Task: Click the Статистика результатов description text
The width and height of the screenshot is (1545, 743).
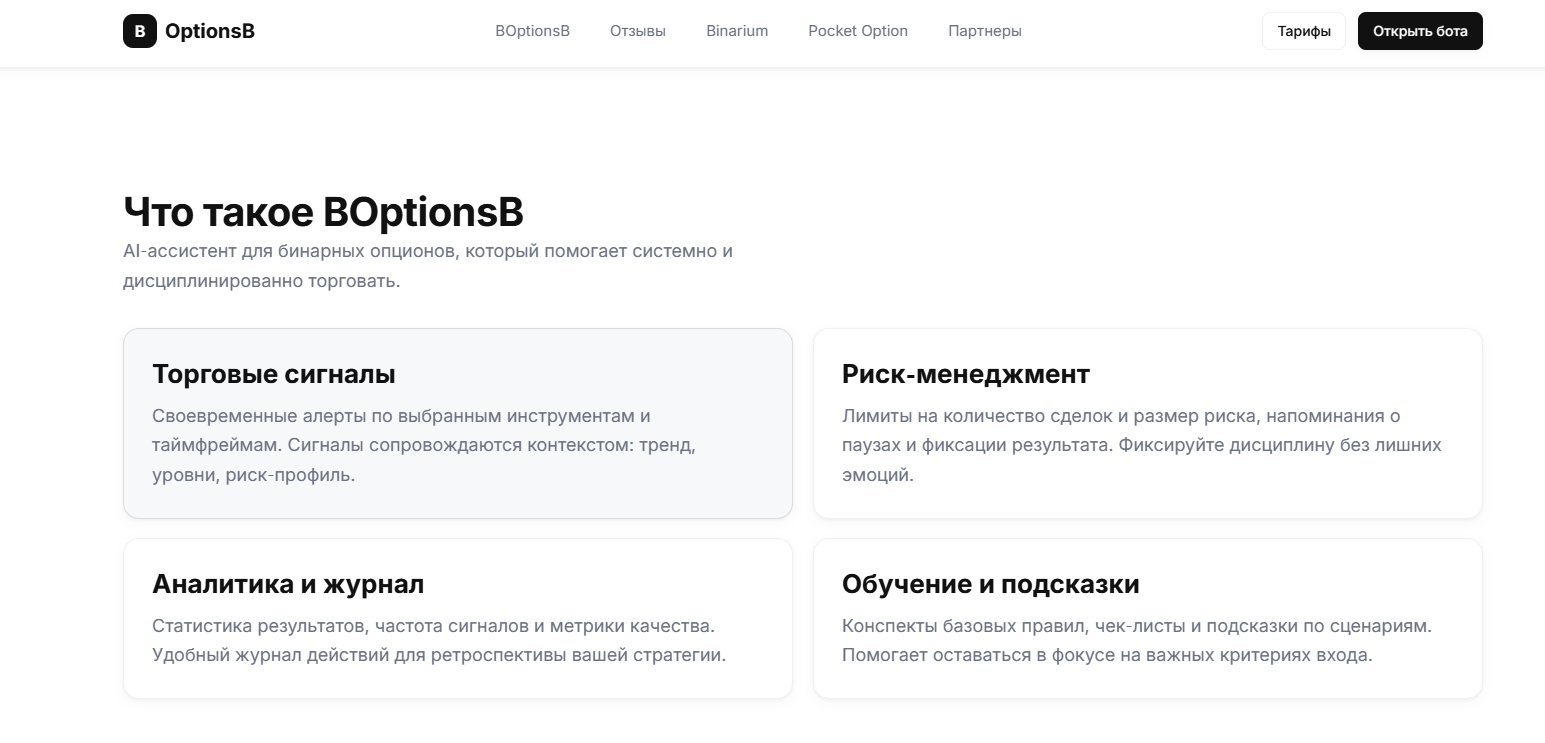Action: coord(439,640)
